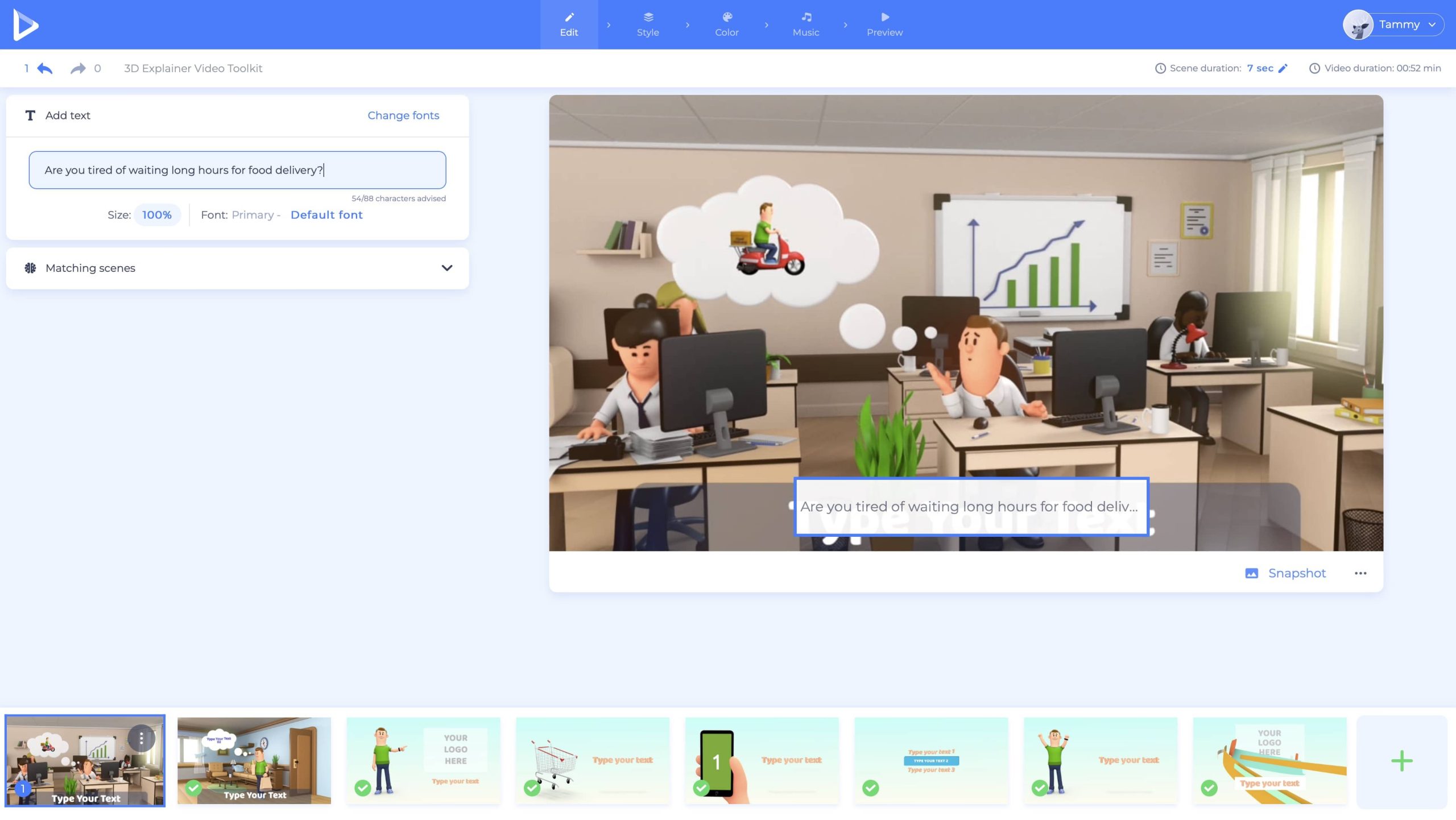Add a new scene with plus icon

click(1401, 761)
